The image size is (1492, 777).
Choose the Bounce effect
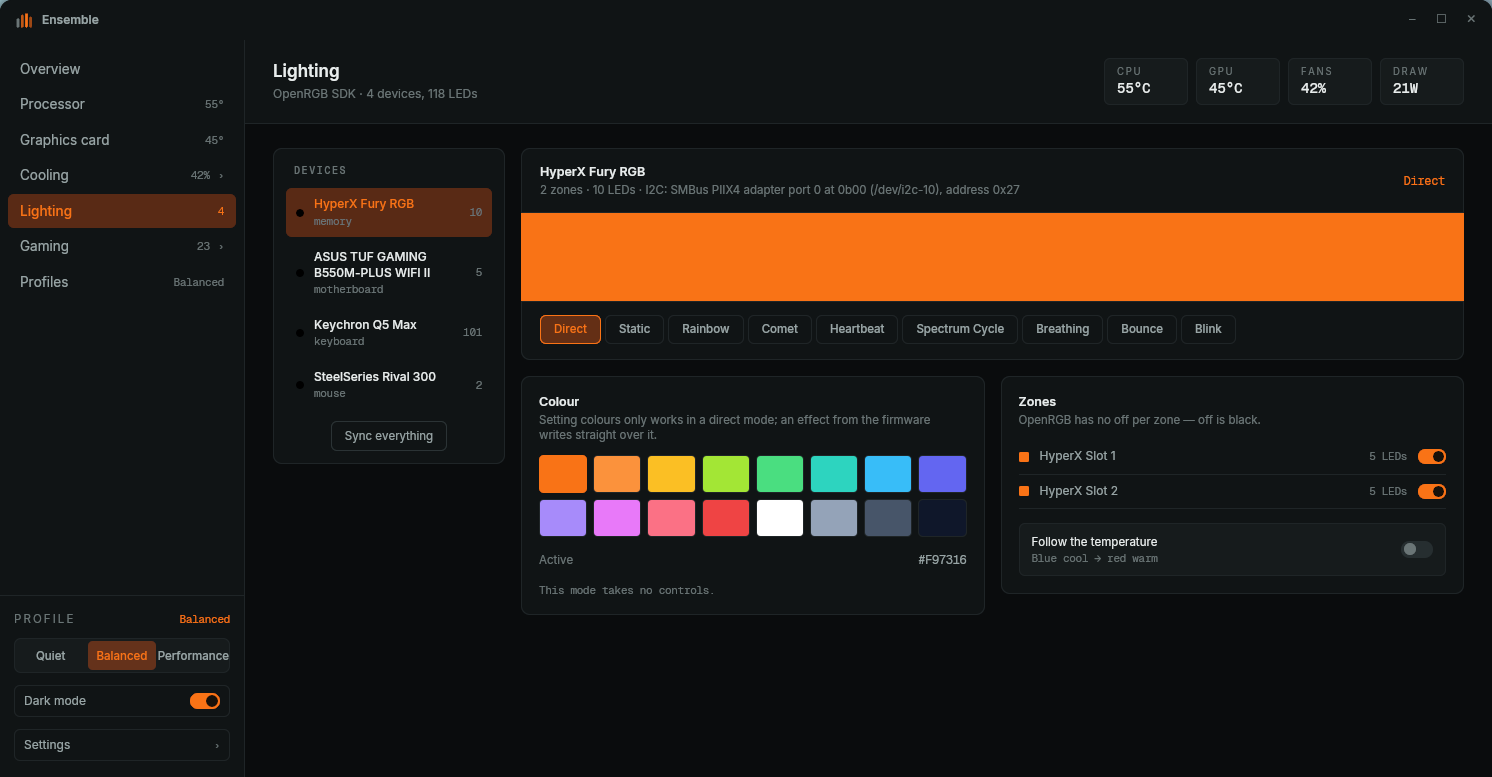pos(1142,329)
